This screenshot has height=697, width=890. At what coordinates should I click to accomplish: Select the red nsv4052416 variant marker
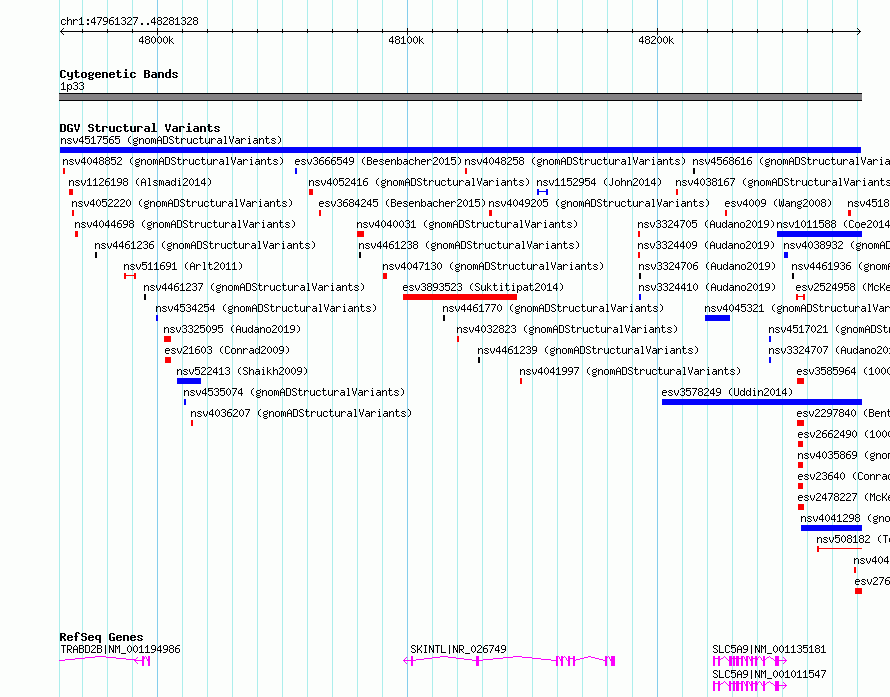click(311, 192)
